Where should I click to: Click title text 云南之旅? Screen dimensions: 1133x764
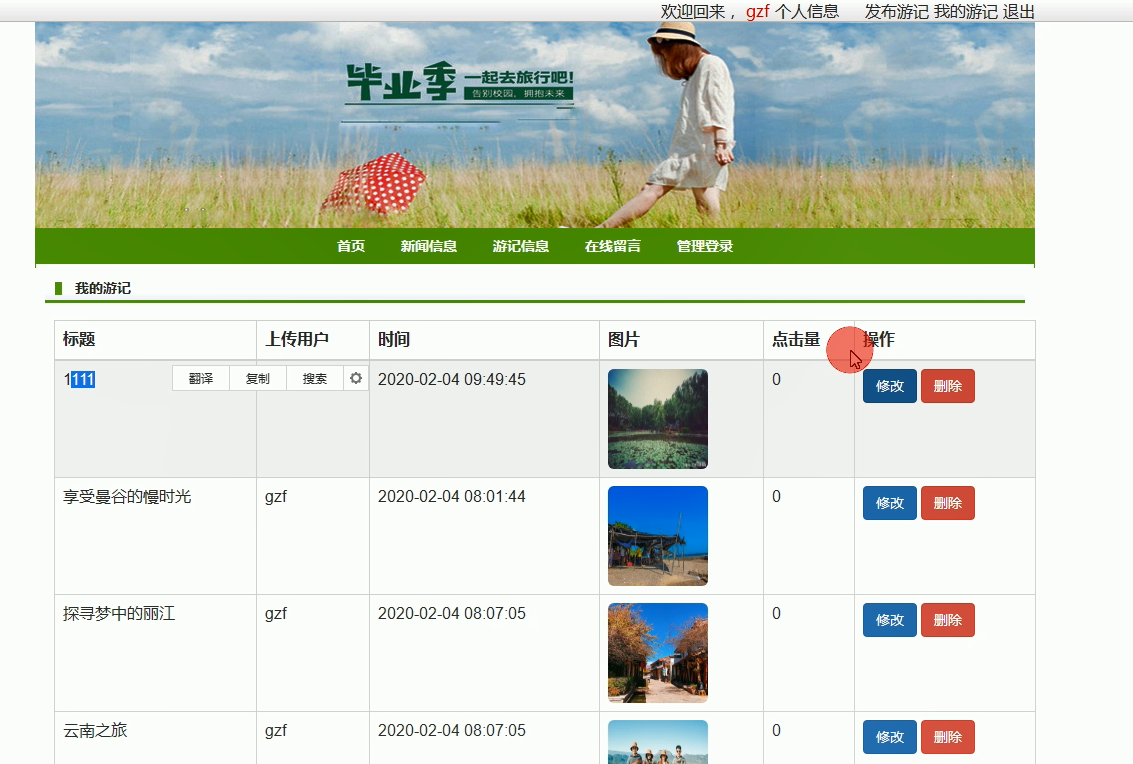(x=95, y=731)
